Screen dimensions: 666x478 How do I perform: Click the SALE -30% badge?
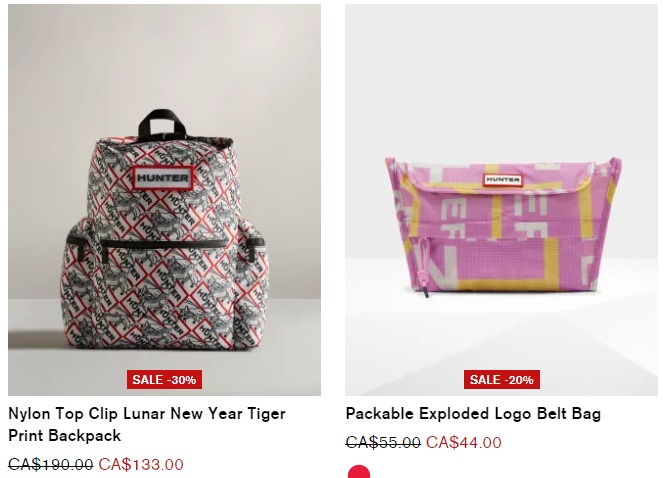(x=164, y=379)
